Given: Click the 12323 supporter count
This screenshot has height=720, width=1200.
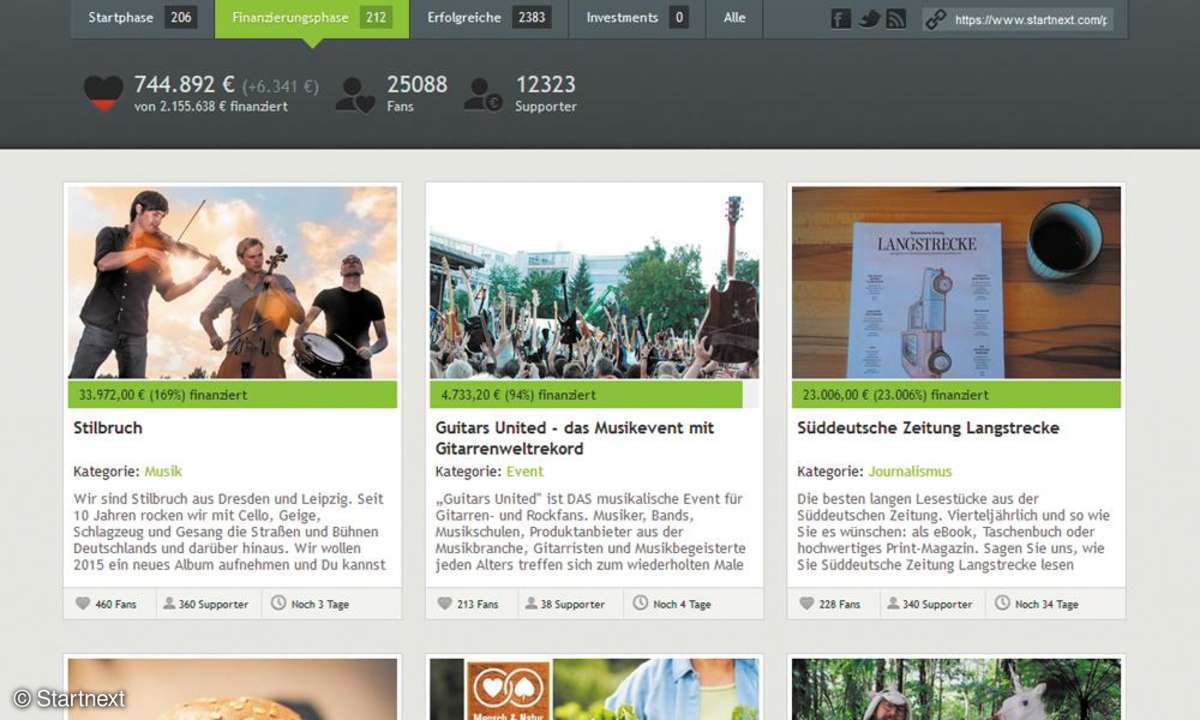Looking at the screenshot, I should [x=546, y=85].
